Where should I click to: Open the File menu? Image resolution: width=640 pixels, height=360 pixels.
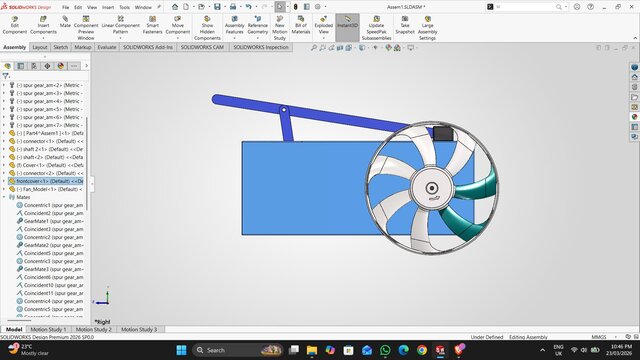coord(65,7)
